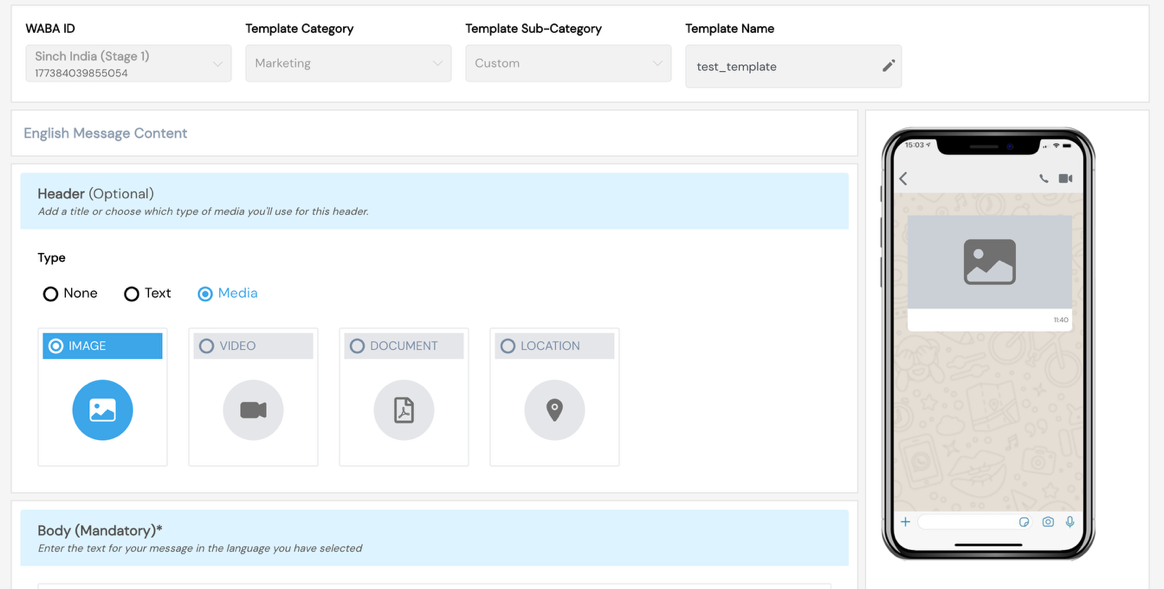This screenshot has height=589, width=1164.
Task: Click the location pin icon circle
Action: tap(555, 410)
